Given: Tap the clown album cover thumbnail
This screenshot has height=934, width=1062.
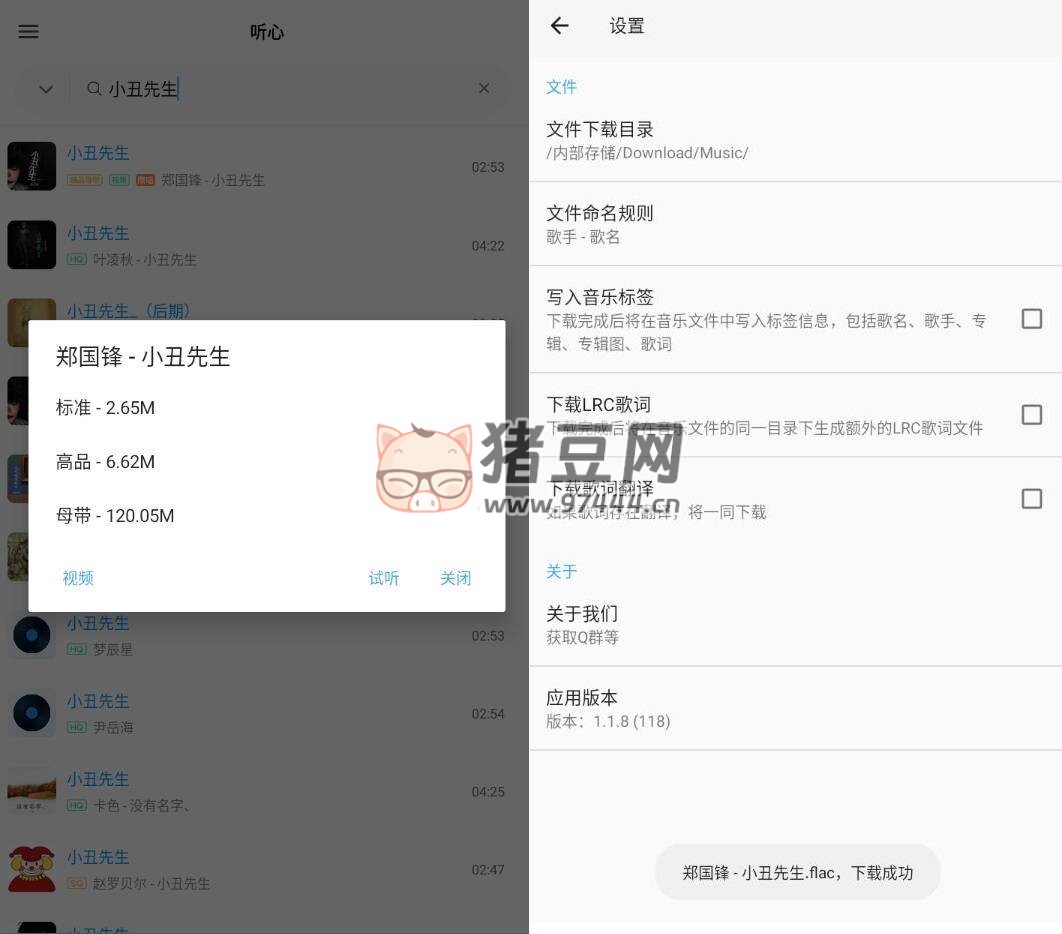Looking at the screenshot, I should coord(32,868).
